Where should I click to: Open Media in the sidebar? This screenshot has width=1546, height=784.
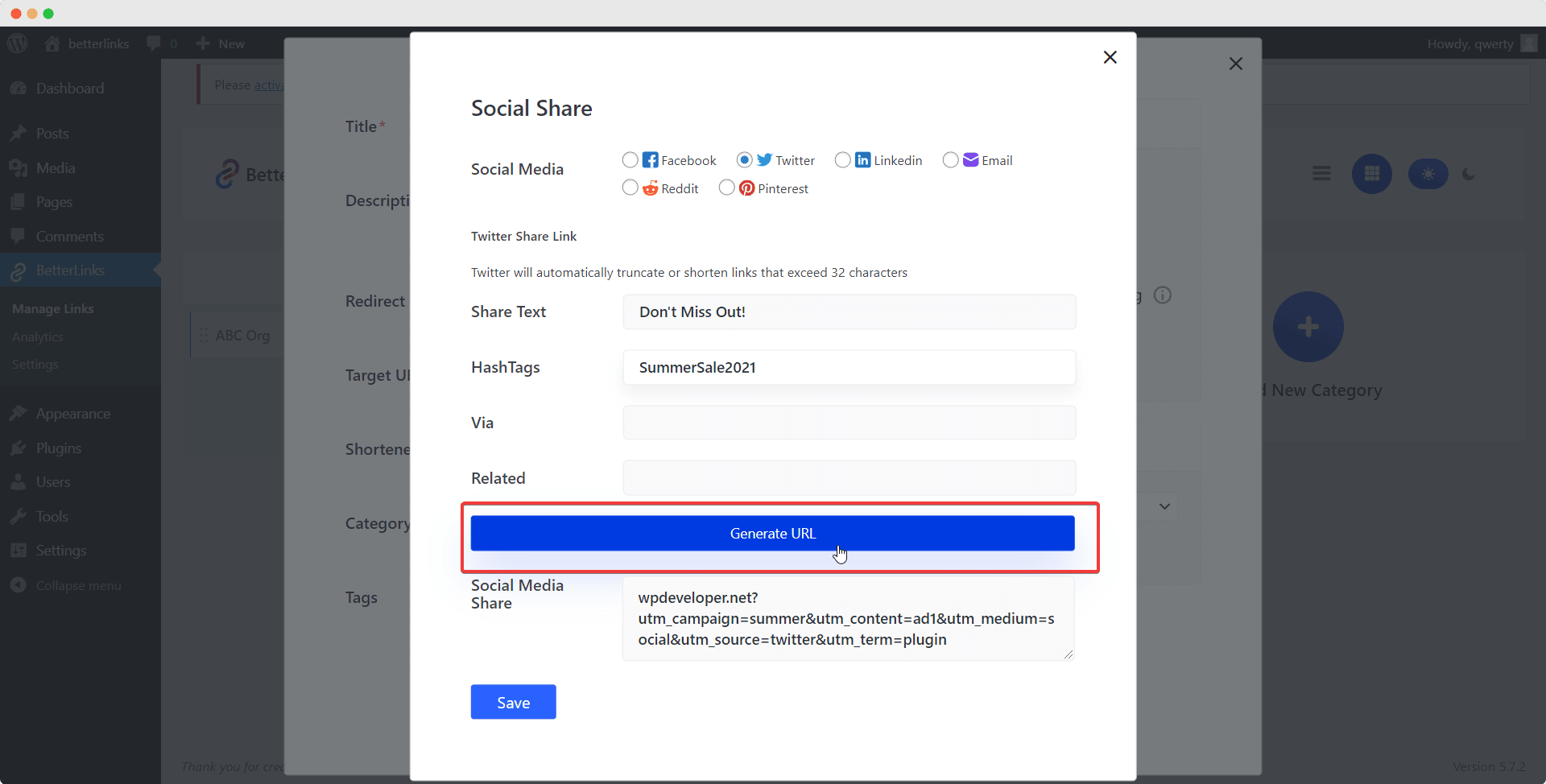(56, 167)
